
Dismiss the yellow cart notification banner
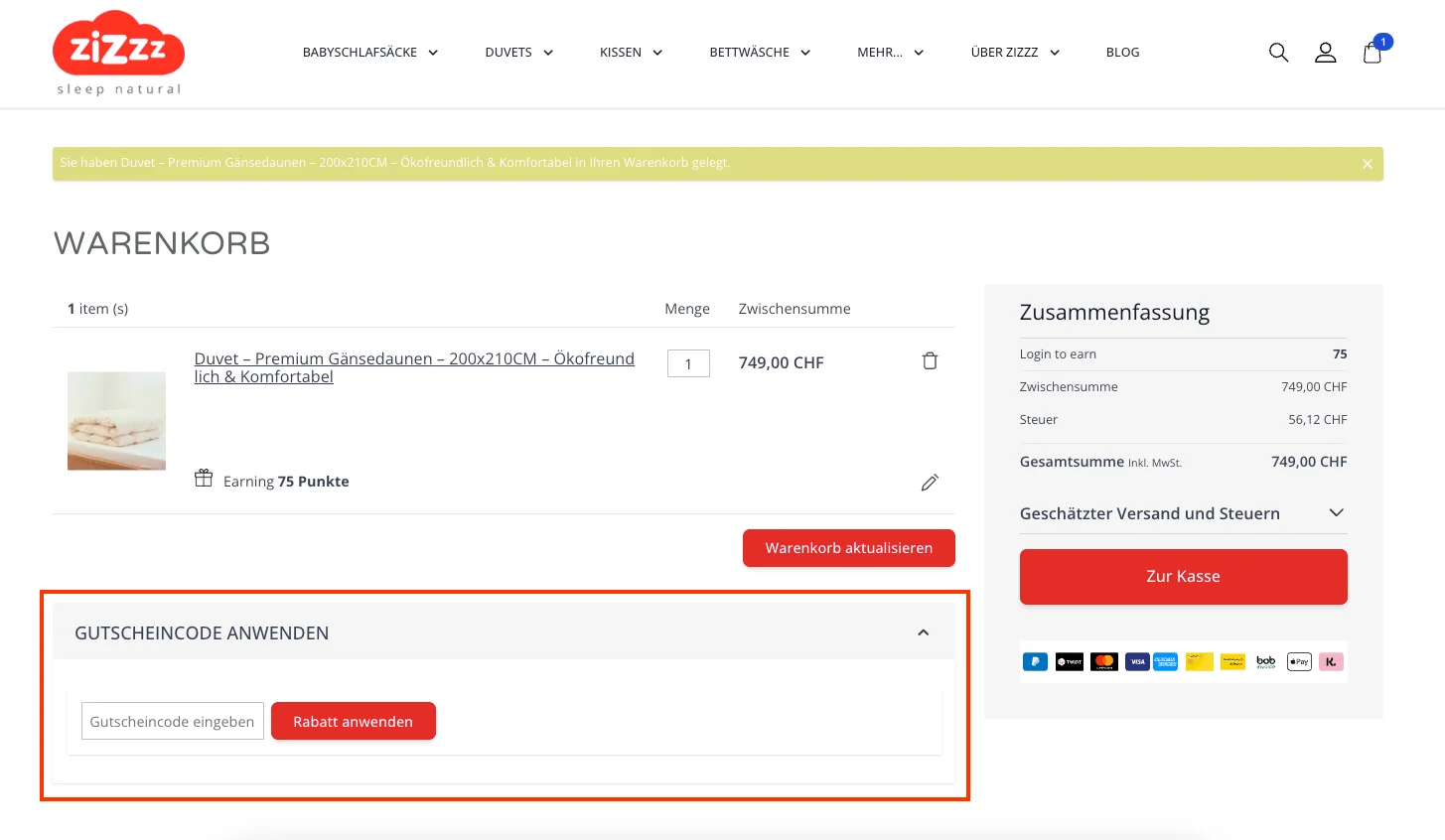1368,164
